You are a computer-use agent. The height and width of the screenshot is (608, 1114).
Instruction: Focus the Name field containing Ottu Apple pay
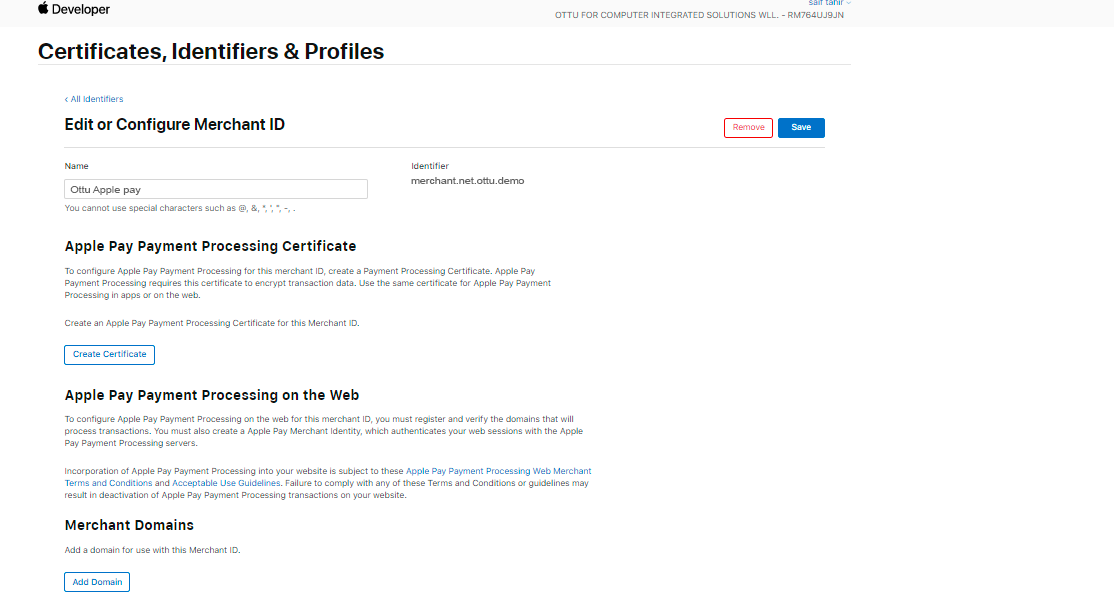[216, 189]
